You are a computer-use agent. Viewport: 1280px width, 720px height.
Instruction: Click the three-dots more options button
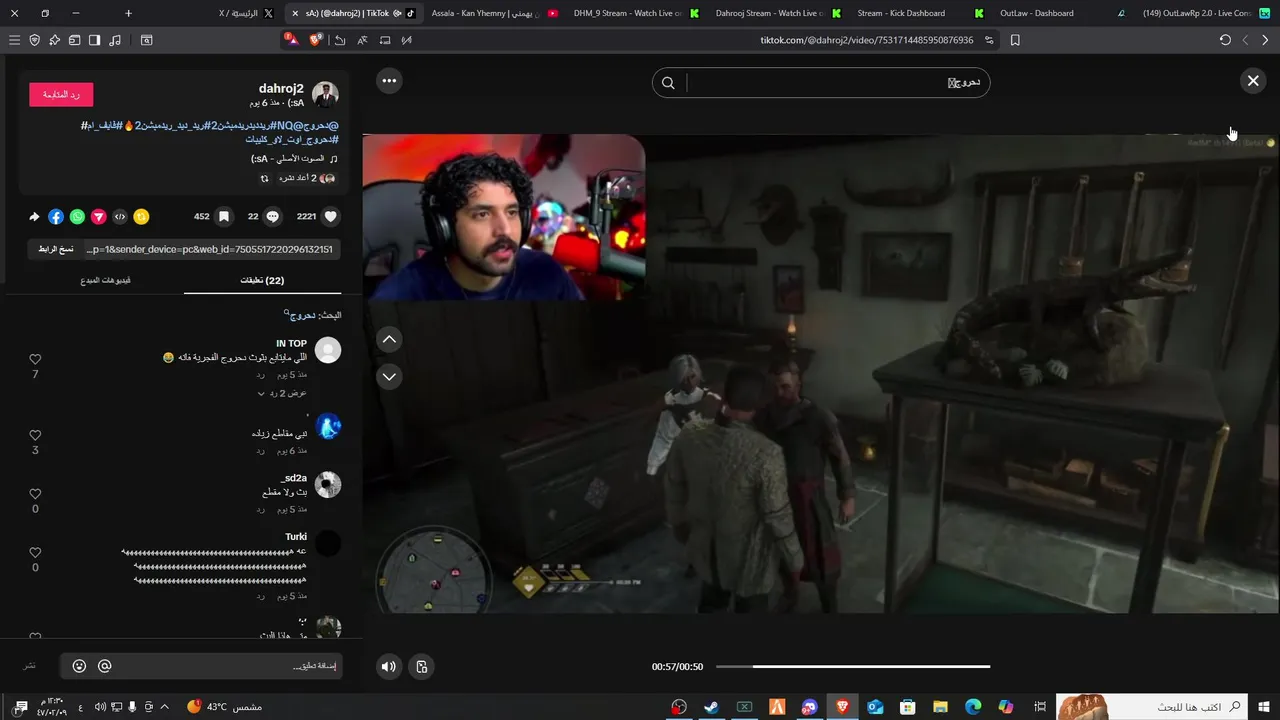point(389,81)
